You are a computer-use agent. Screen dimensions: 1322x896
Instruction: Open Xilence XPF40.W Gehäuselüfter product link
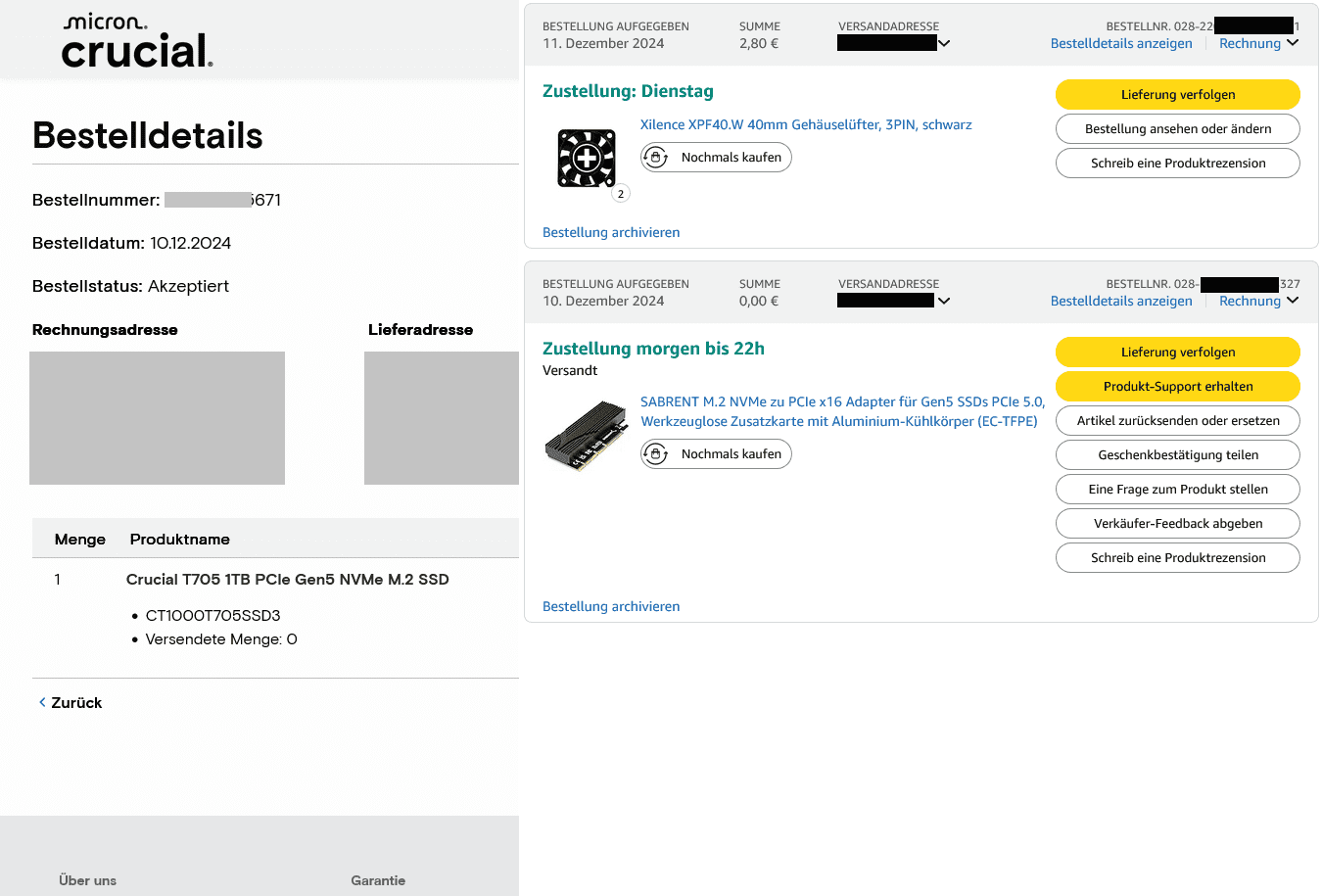pos(805,125)
